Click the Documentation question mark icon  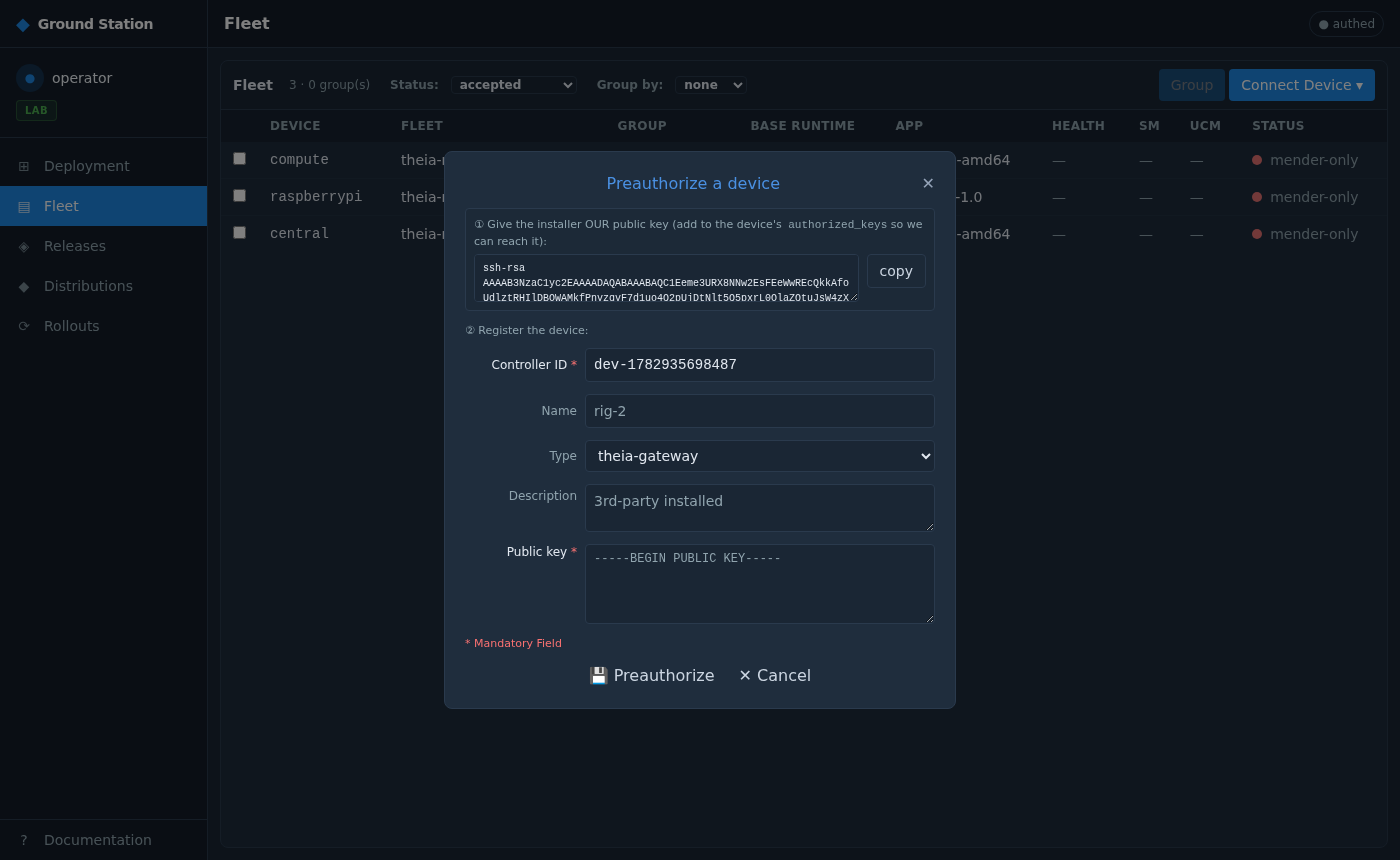point(24,840)
